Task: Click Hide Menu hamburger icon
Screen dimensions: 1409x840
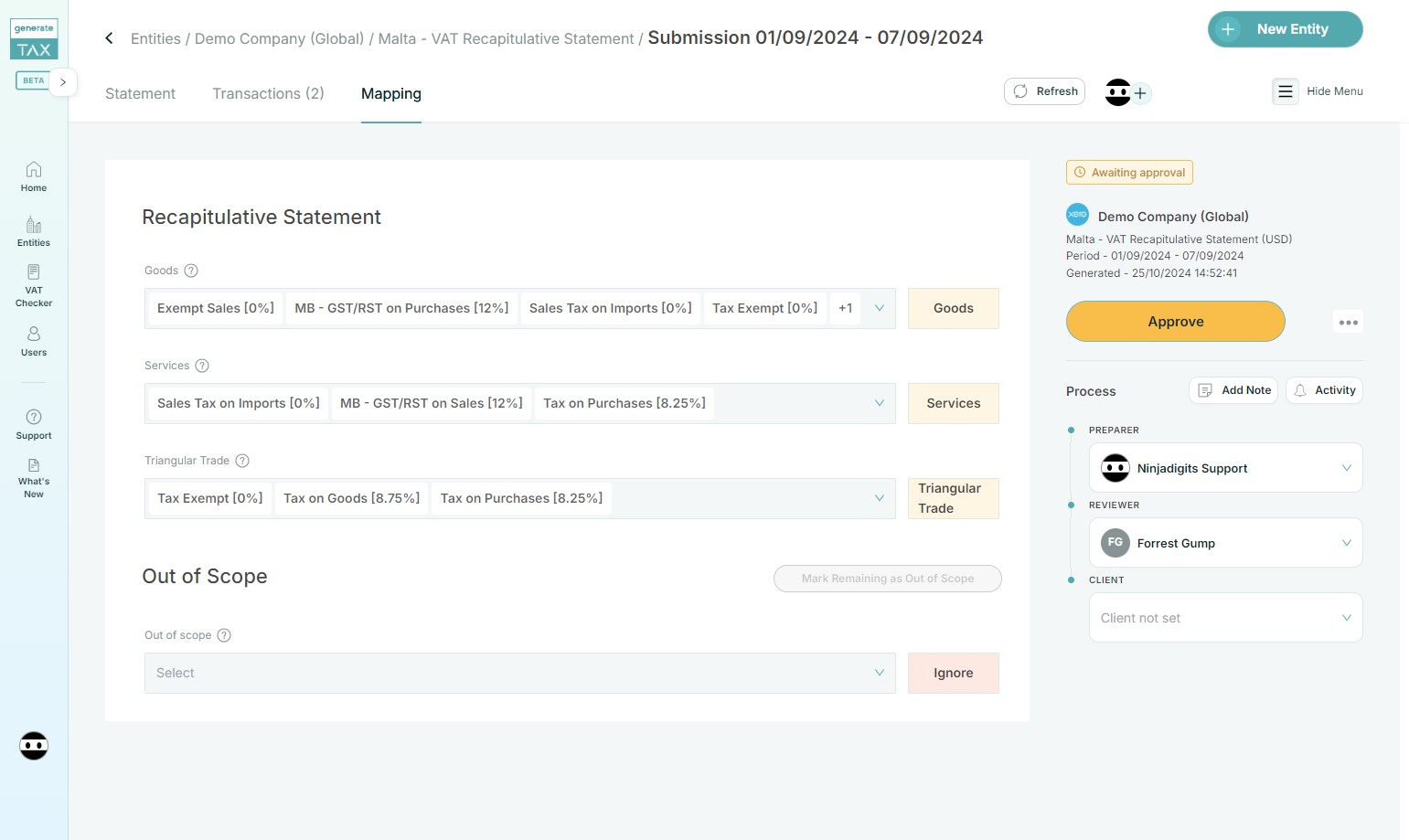Action: (1285, 91)
